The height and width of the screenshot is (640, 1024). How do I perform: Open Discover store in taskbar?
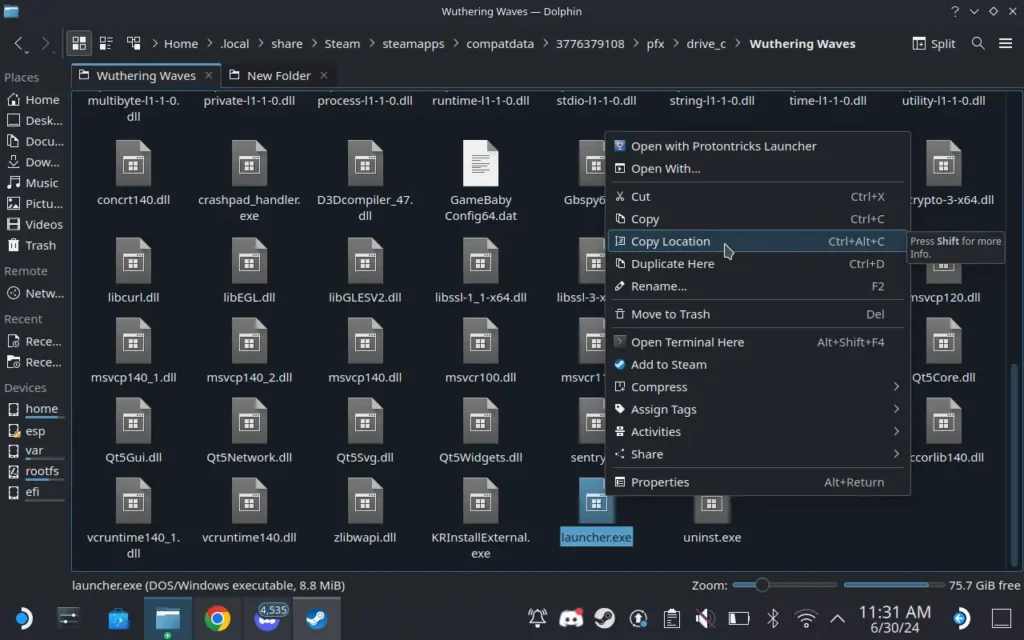pos(118,618)
